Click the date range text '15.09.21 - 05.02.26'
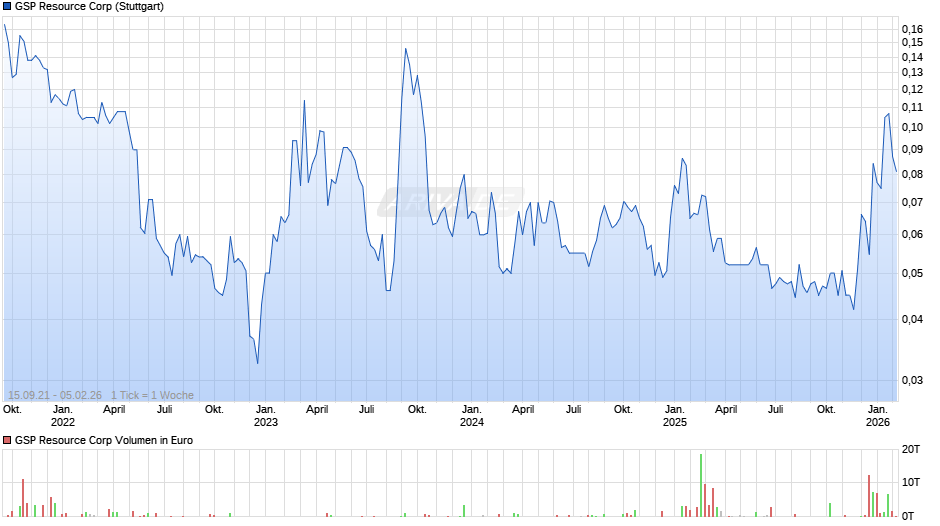This screenshot has width=940, height=526. [55, 395]
